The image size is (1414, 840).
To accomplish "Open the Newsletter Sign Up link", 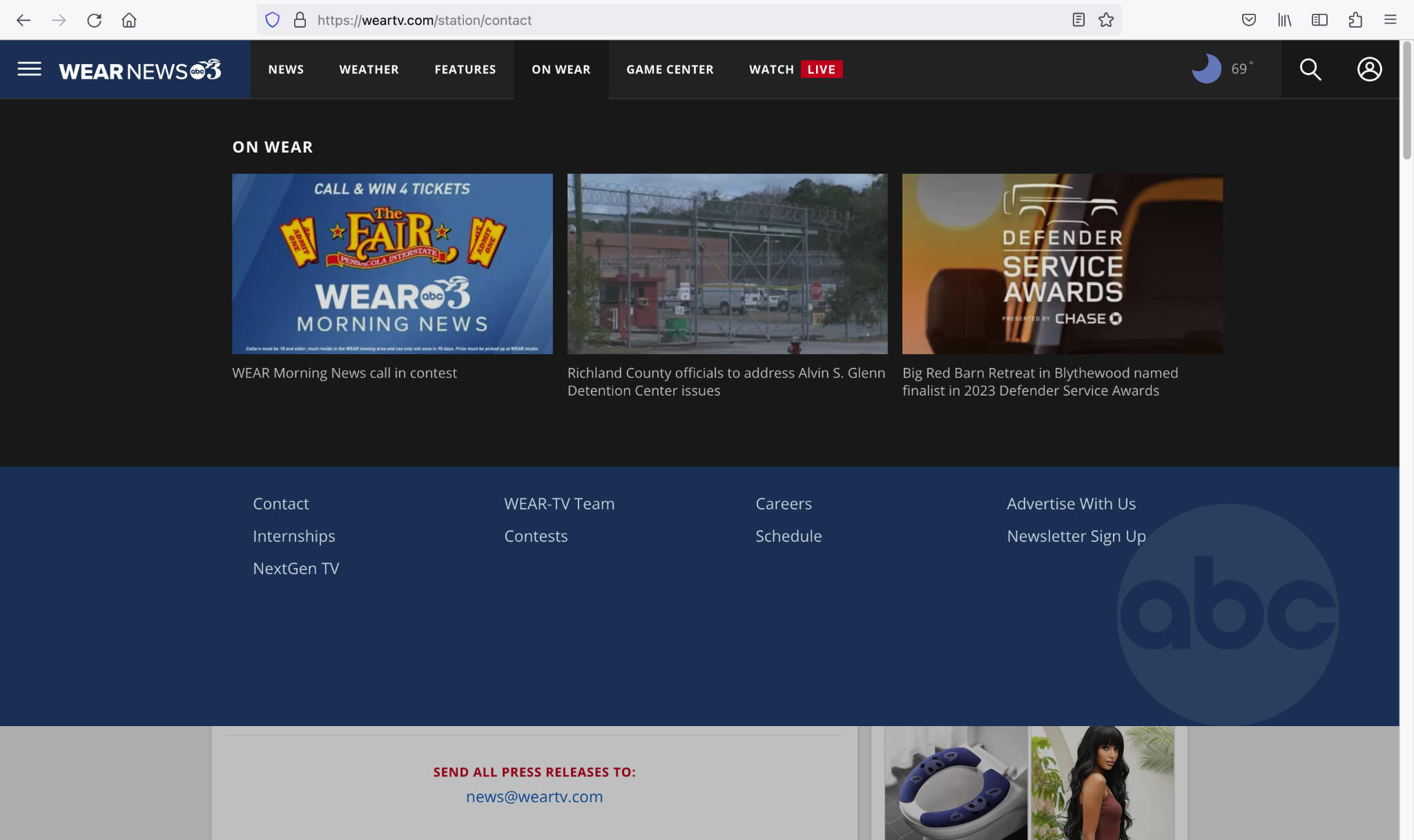I will click(1076, 536).
